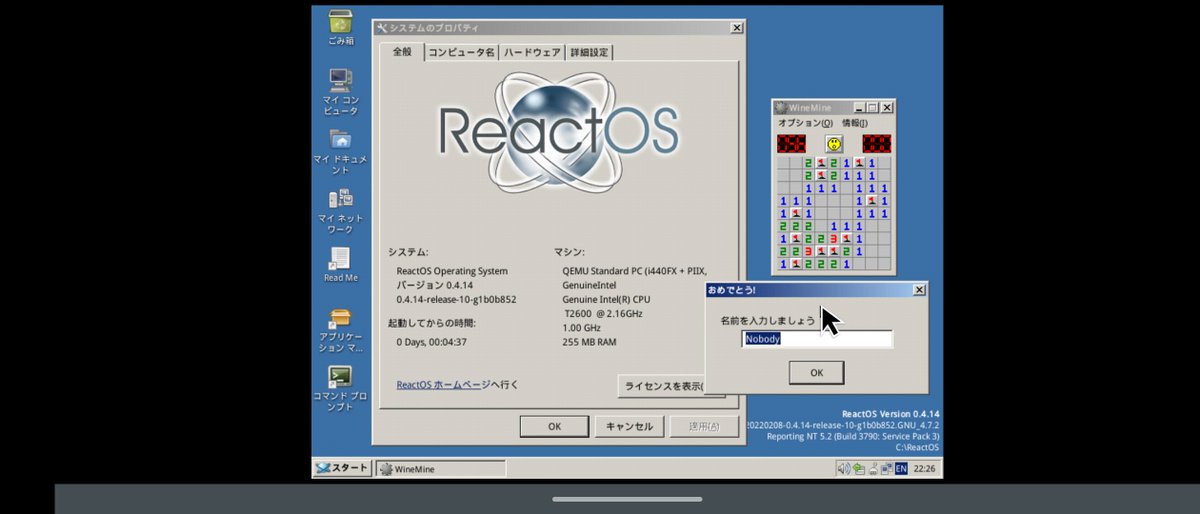This screenshot has width=1200, height=514.
Task: Open the Read Me desktop icon
Action: (340, 265)
